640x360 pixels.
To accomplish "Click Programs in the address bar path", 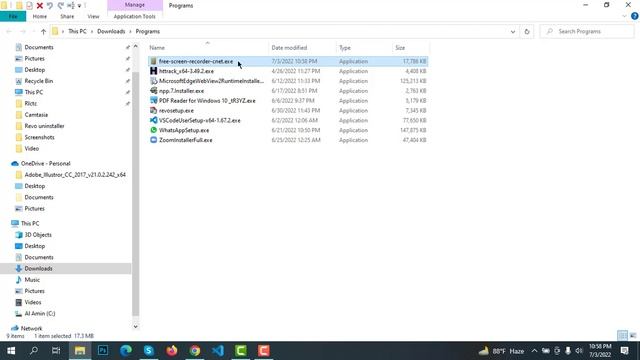I will [x=148, y=31].
